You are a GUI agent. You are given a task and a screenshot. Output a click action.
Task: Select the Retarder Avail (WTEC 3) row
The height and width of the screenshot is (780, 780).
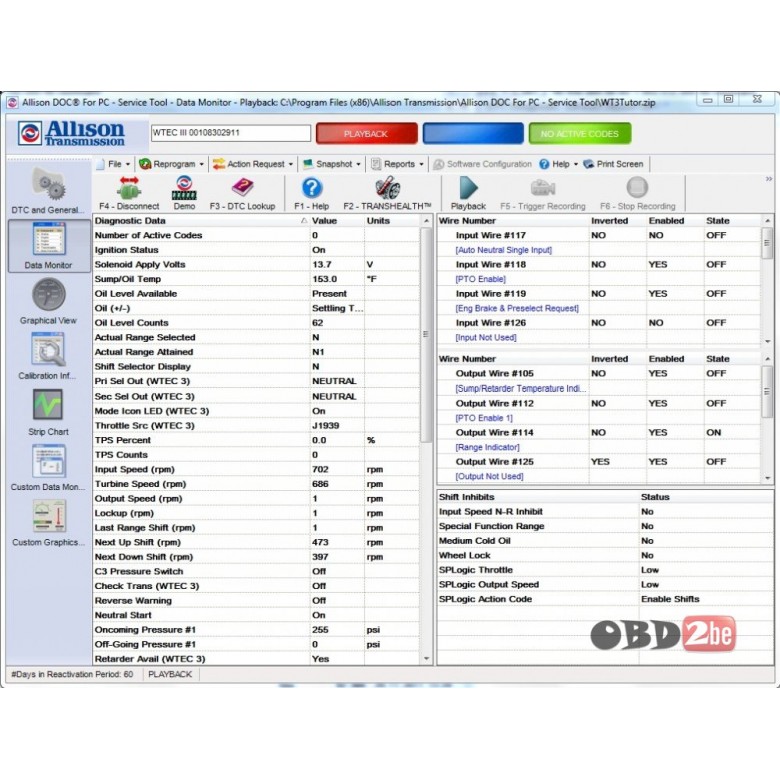pyautogui.click(x=256, y=659)
